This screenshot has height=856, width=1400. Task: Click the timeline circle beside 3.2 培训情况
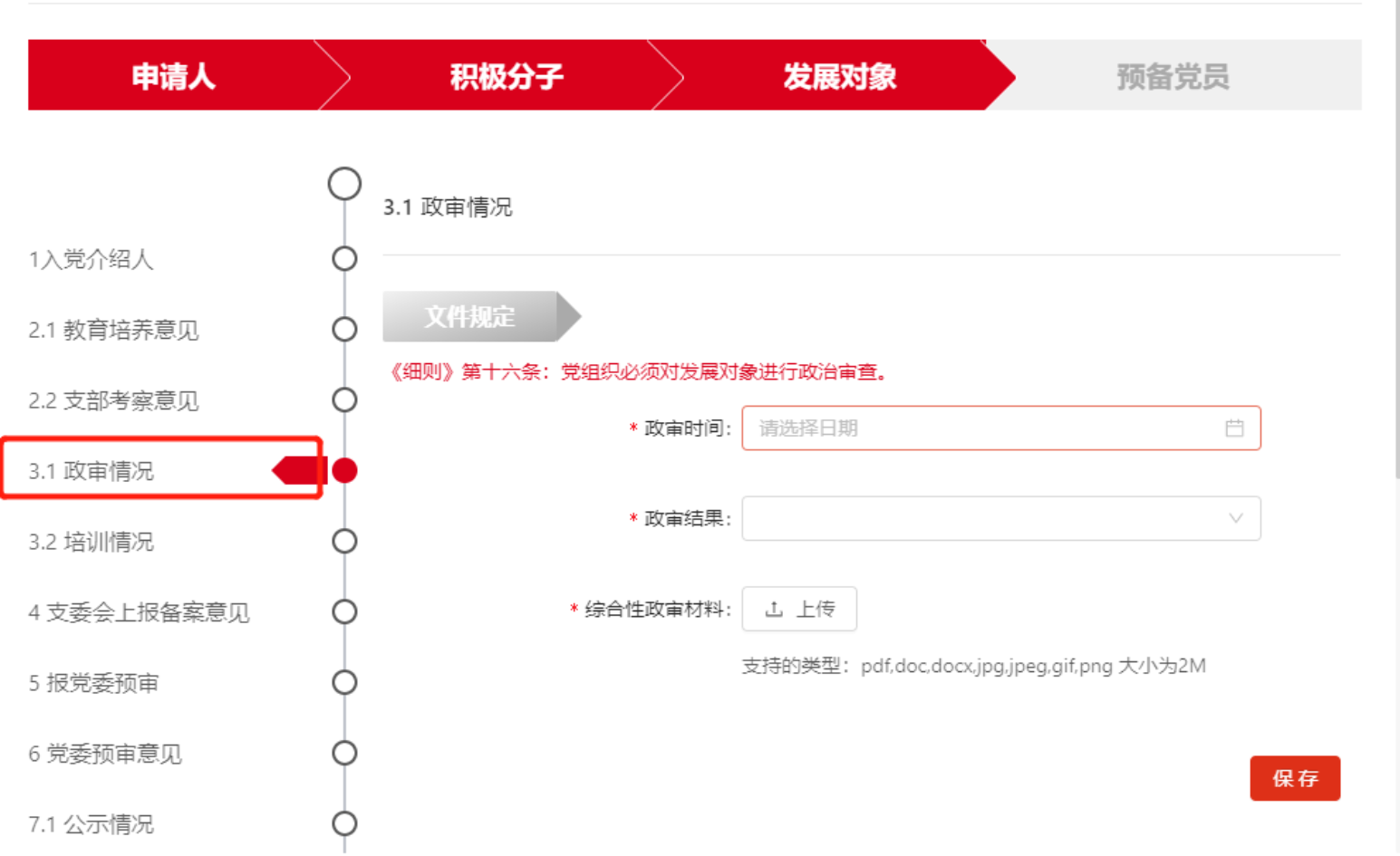(x=344, y=542)
